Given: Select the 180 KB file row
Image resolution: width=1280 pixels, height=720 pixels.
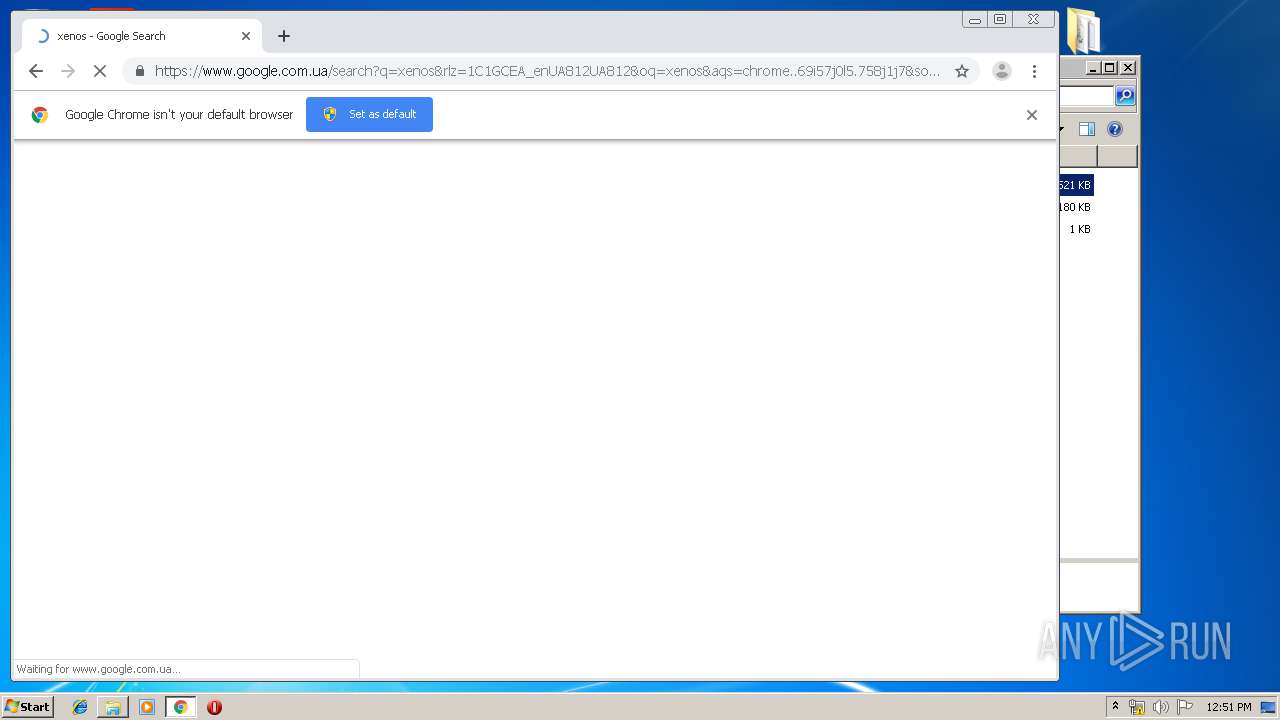Looking at the screenshot, I should (x=1076, y=207).
